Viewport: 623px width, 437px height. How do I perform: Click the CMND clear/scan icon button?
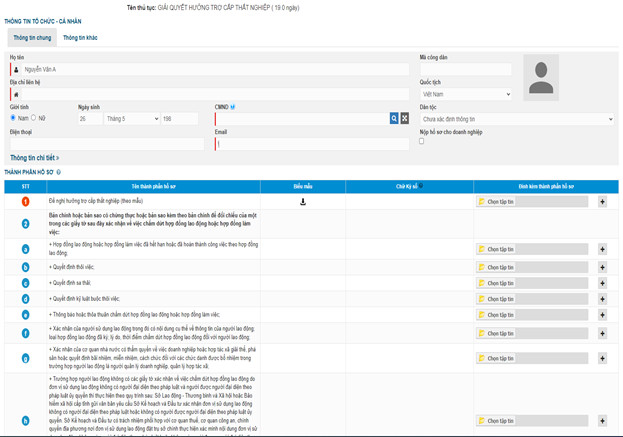tap(404, 118)
